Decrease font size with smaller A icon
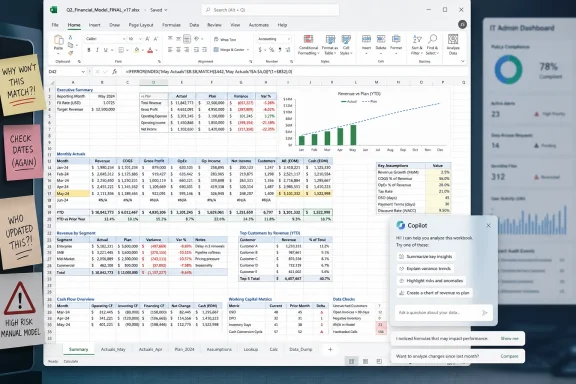Viewport: 576px width, 384px height. coord(156,39)
